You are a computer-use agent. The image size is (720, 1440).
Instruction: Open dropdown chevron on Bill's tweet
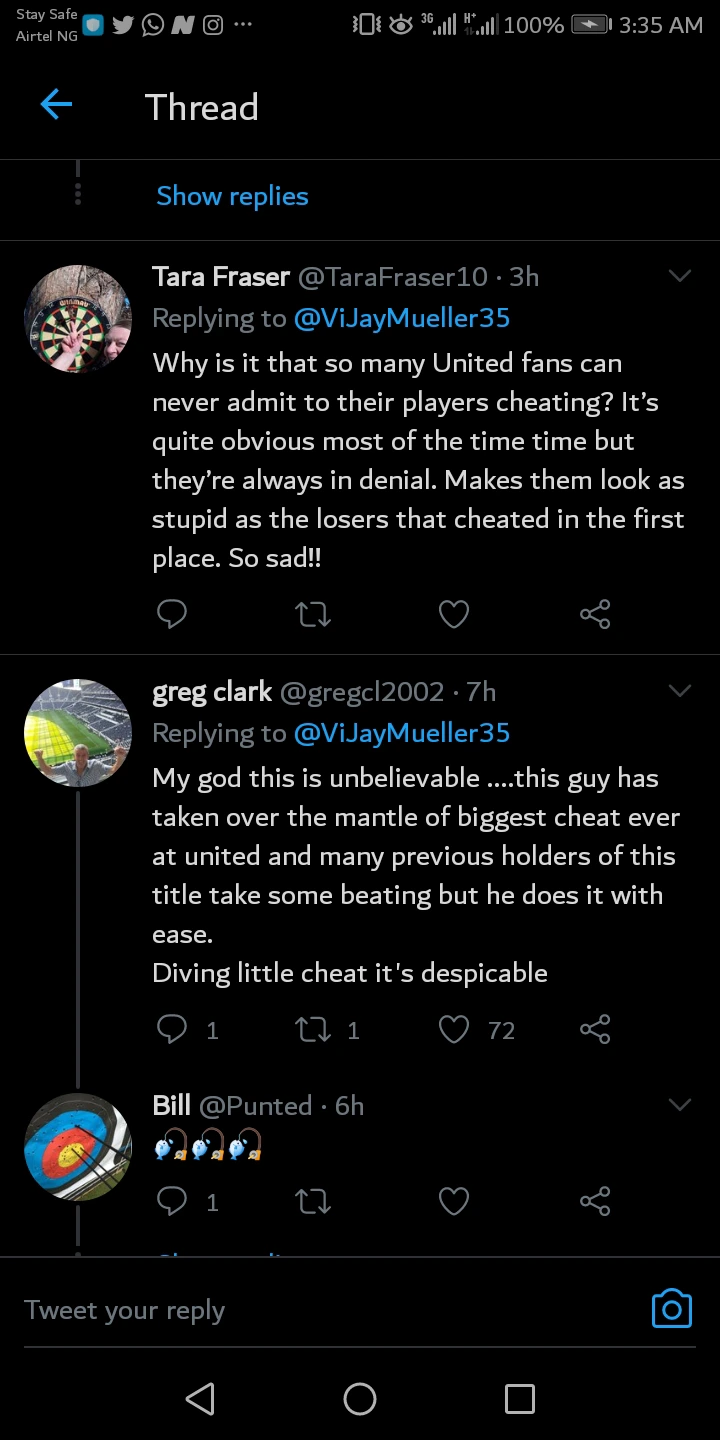coord(680,1105)
